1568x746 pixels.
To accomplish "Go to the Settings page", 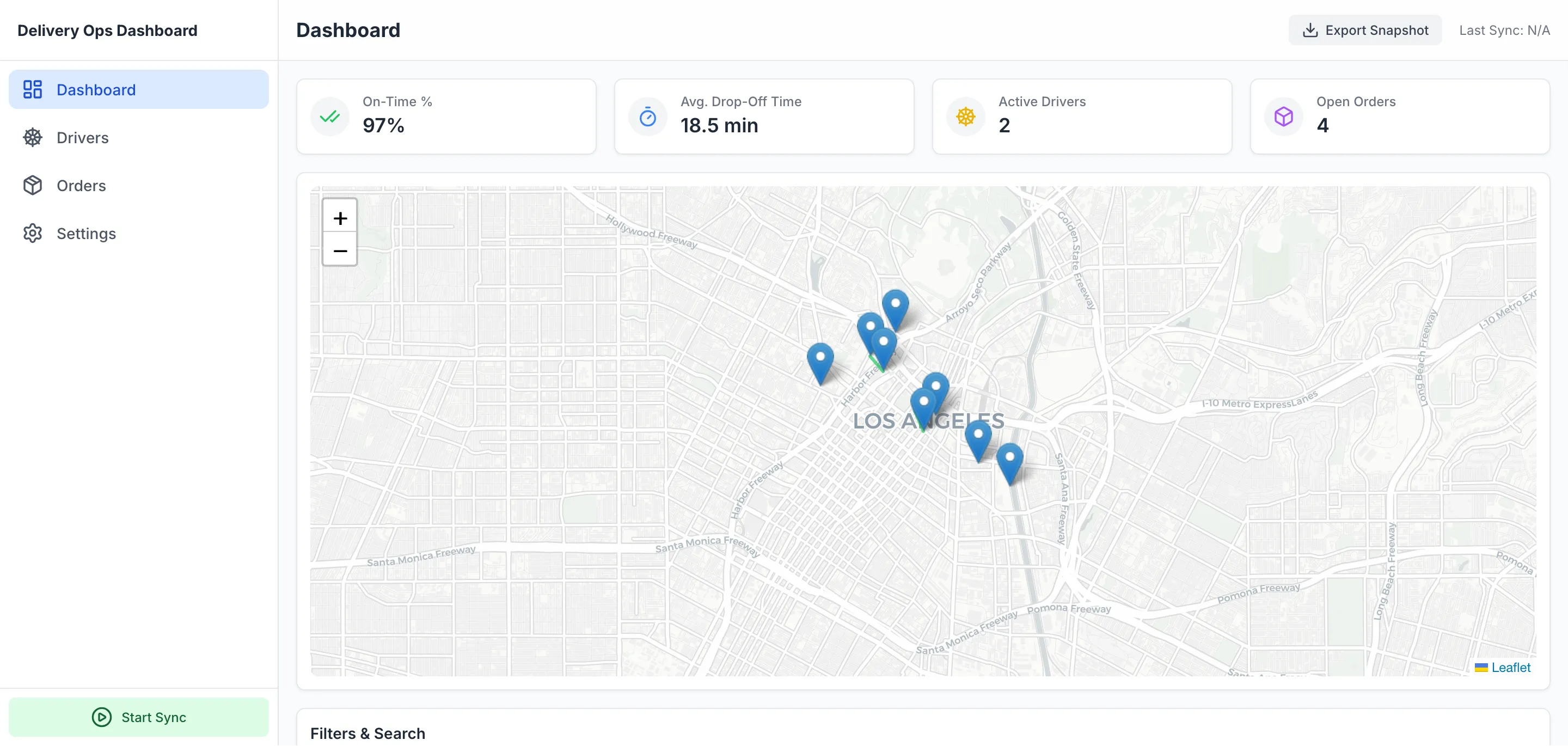I will (x=86, y=233).
